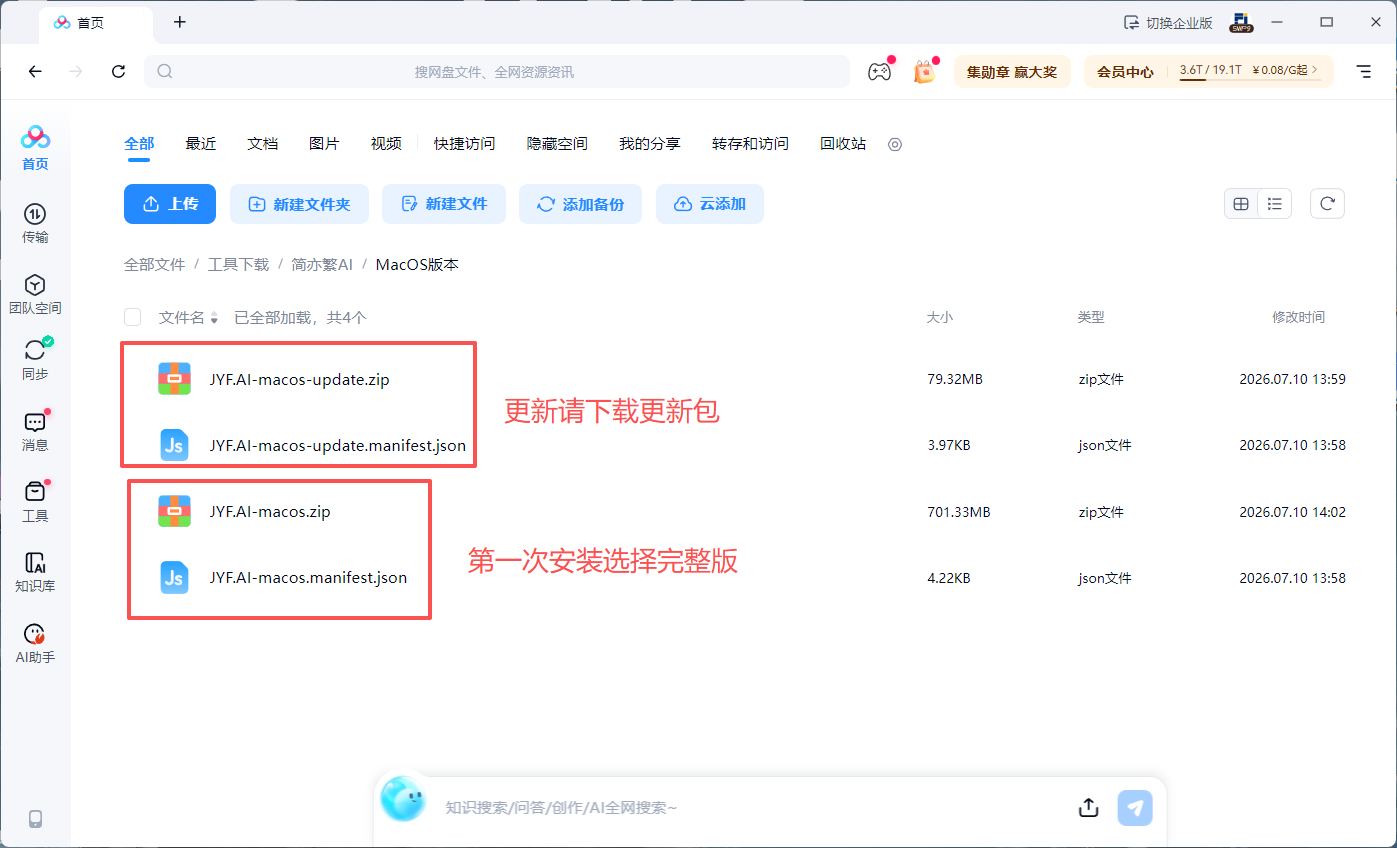This screenshot has height=848, width=1397.
Task: Click the user avatar in title bar
Action: (1243, 22)
